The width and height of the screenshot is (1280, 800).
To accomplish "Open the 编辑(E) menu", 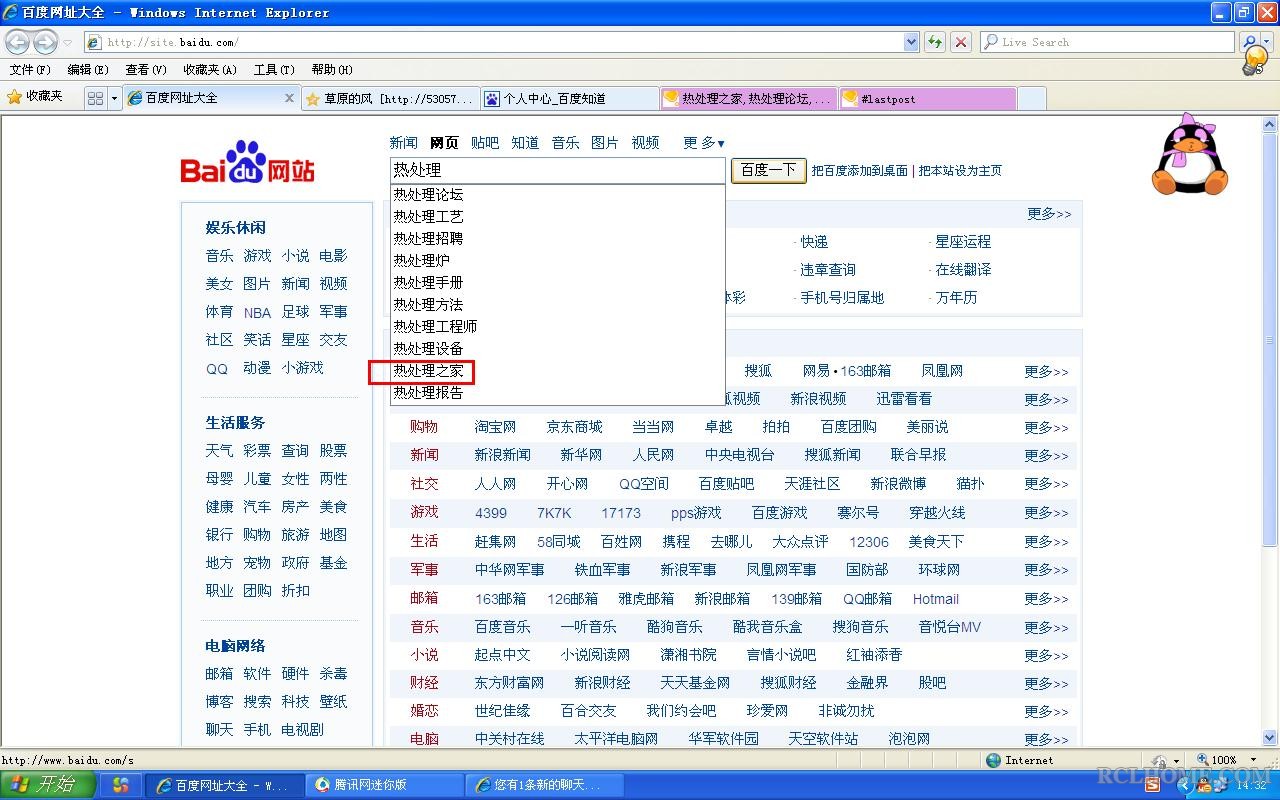I will click(88, 70).
